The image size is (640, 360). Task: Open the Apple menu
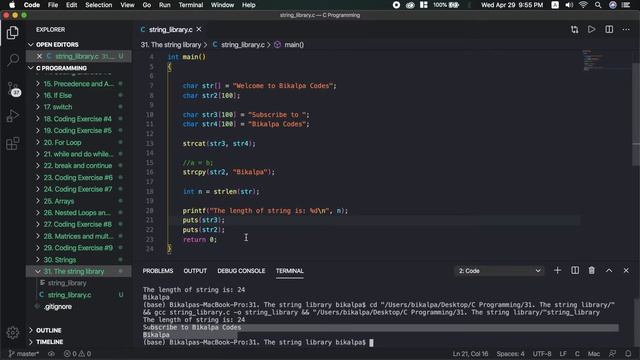(12, 5)
